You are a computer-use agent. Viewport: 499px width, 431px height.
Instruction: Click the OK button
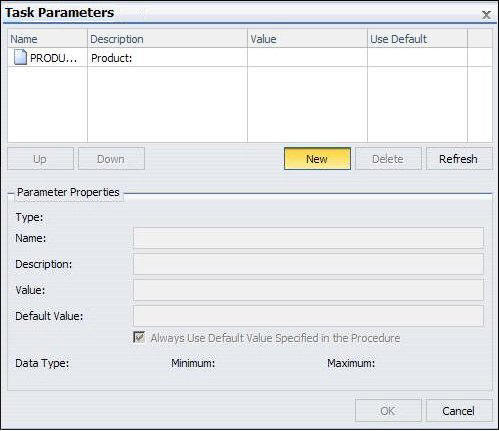[388, 411]
